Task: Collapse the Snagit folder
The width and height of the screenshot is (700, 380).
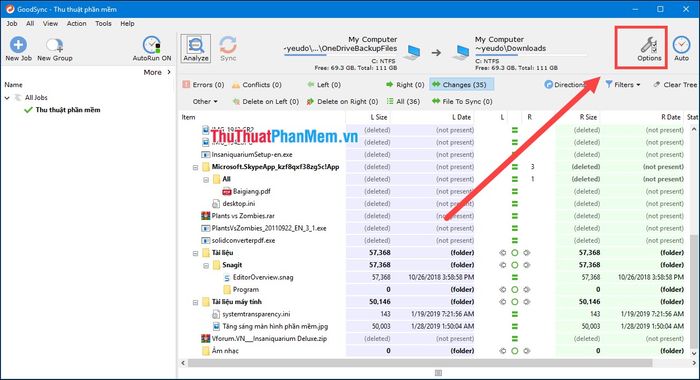Action: pos(206,265)
